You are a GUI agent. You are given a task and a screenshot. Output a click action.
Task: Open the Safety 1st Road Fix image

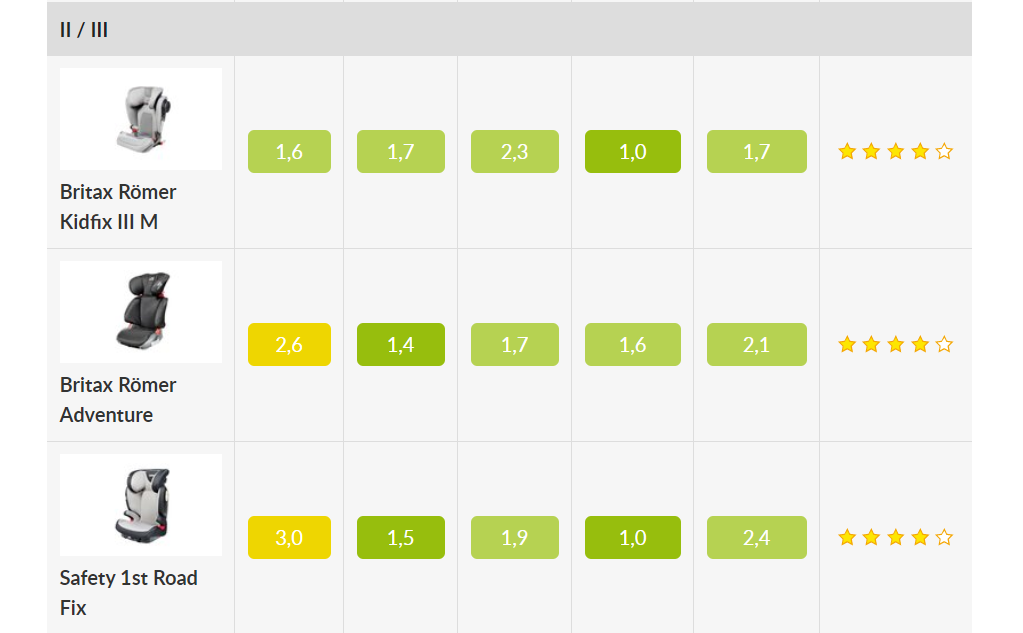coord(141,505)
